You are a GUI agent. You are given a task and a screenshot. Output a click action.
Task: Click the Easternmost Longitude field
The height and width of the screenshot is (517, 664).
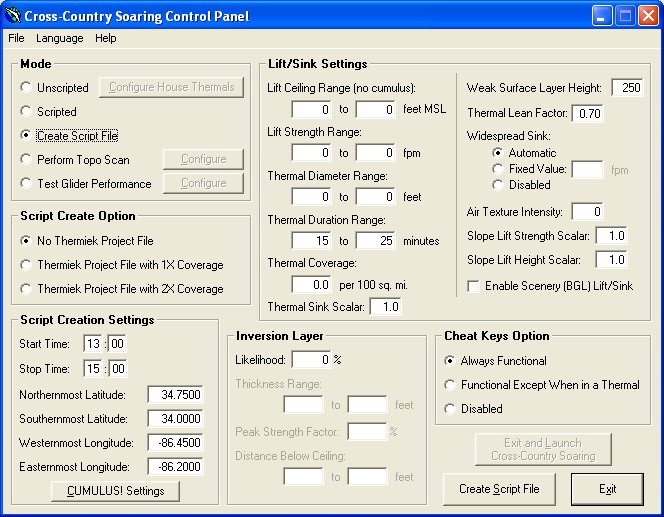coord(175,467)
